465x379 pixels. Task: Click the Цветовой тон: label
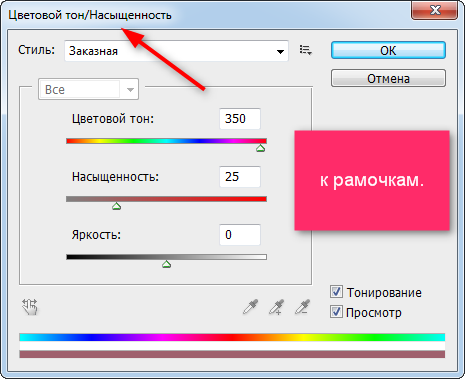(x=113, y=119)
